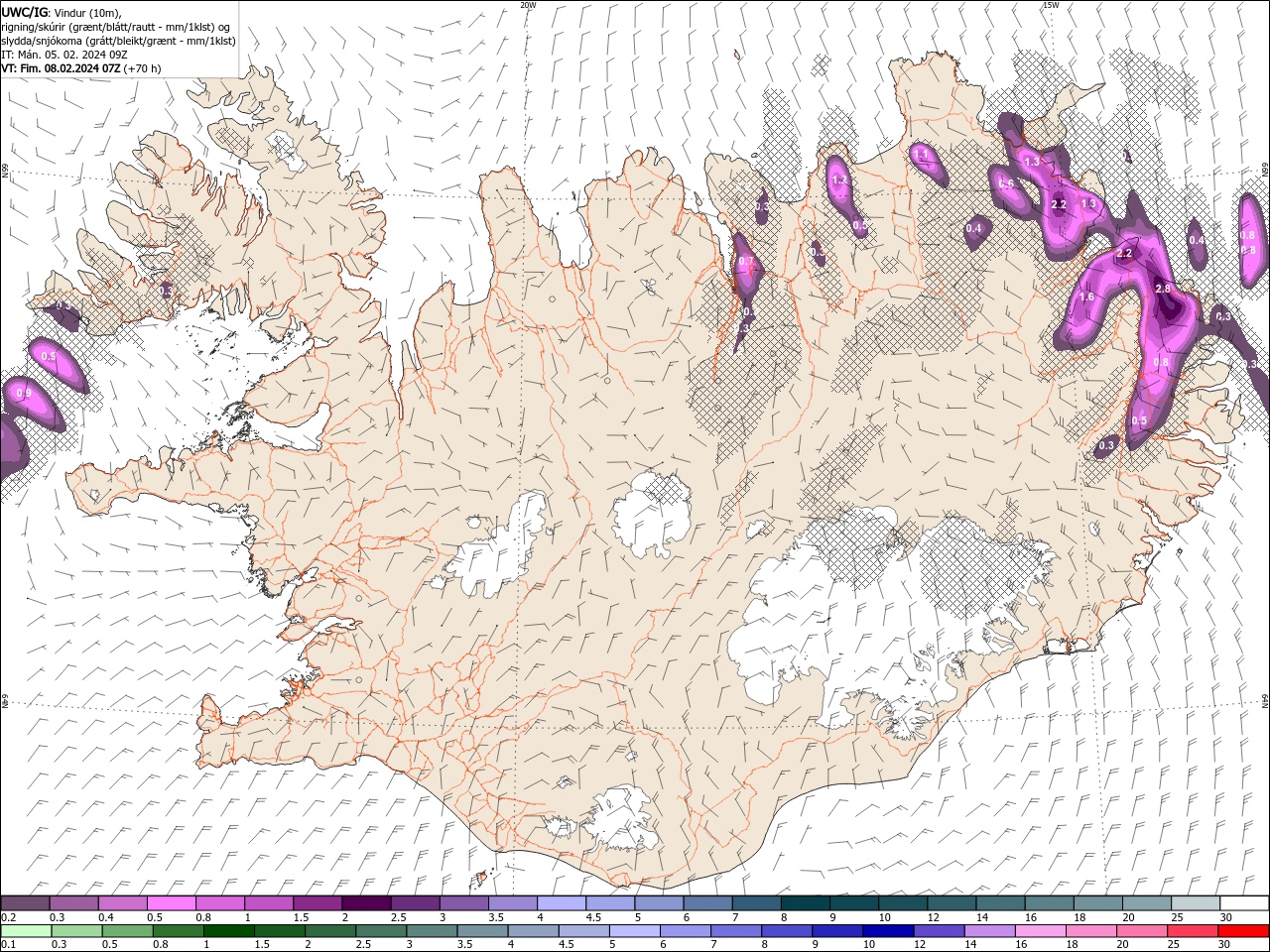Click the 'slydda/snjókoma' legend description line
1270x952 pixels.
(x=119, y=41)
